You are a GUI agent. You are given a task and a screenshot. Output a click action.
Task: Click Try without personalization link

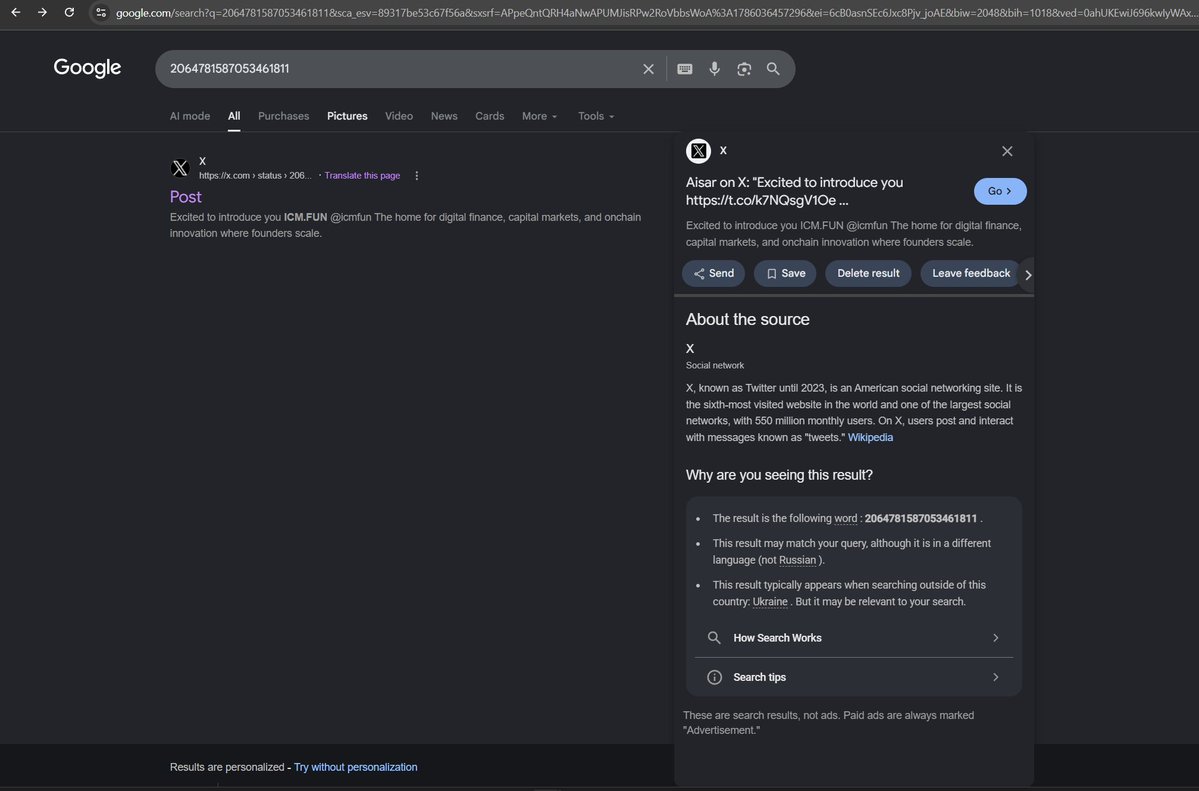coord(356,767)
